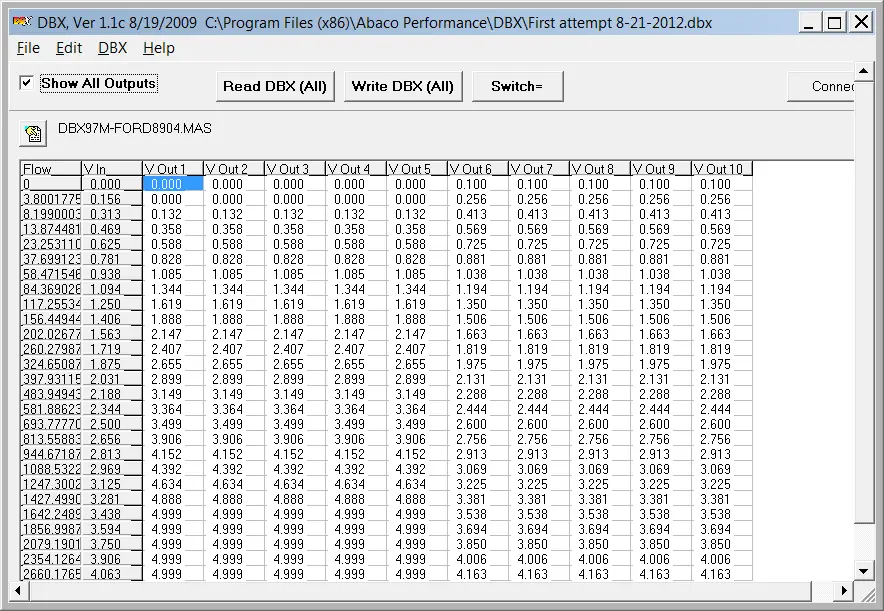Select the highlighted 0.000 cell in V Out 1
The height and width of the screenshot is (611, 884).
pyautogui.click(x=173, y=184)
